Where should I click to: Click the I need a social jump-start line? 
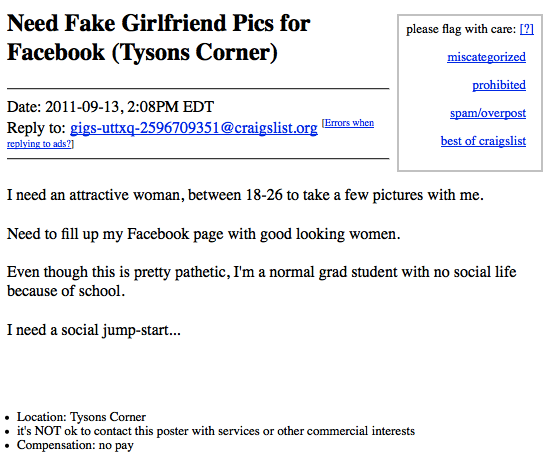pyautogui.click(x=94, y=330)
